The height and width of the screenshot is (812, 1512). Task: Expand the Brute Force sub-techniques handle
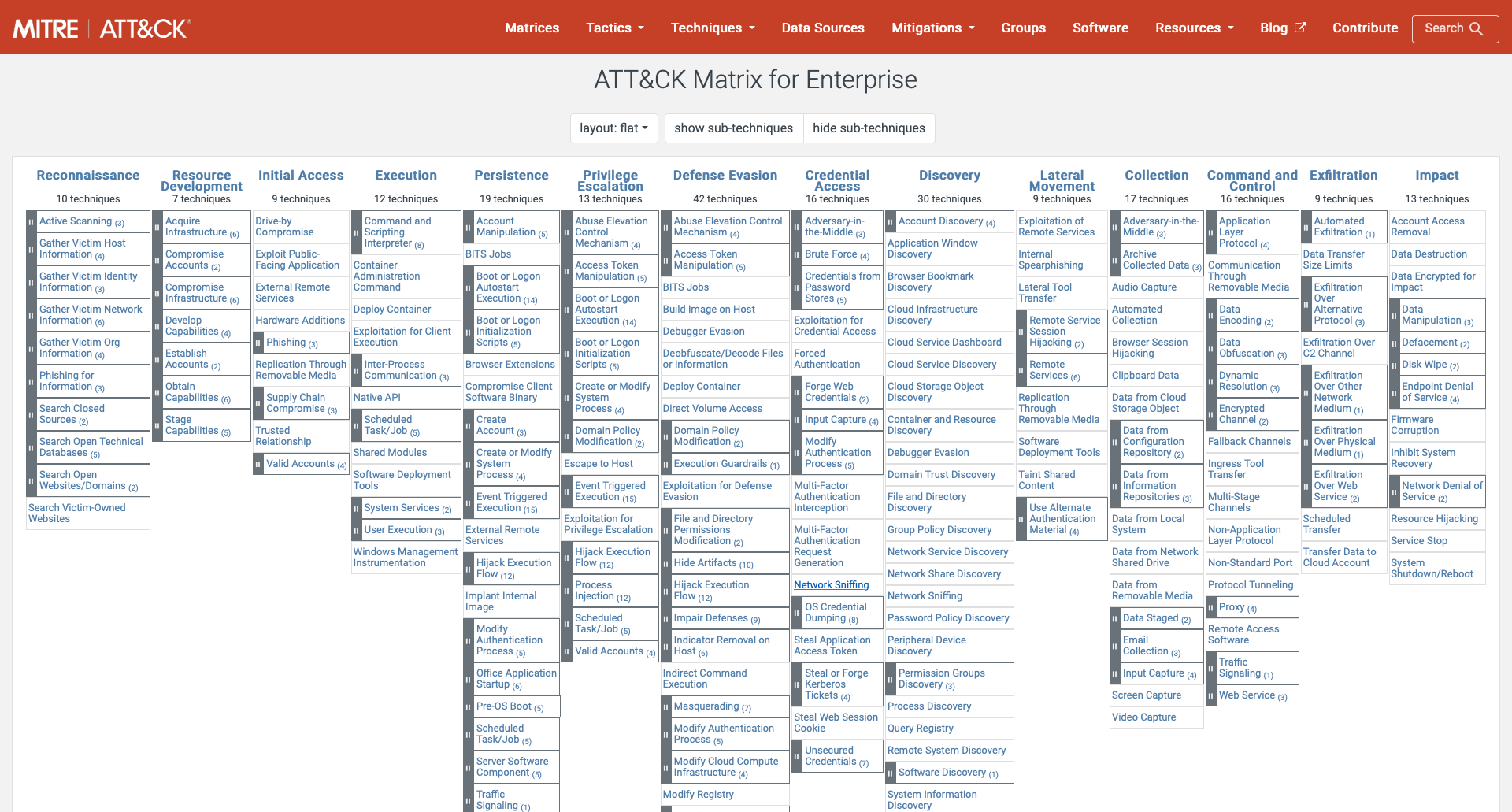[797, 255]
